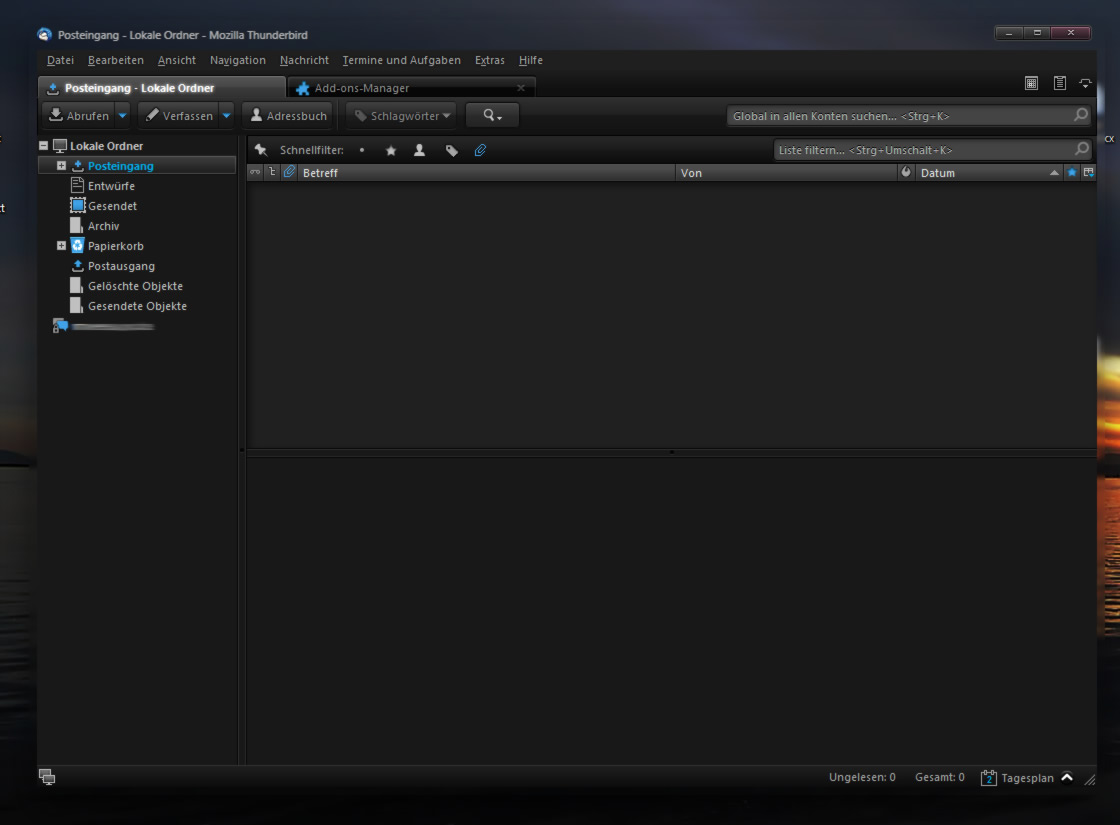Click the Adressbuch button
Image resolution: width=1120 pixels, height=825 pixels.
288,116
